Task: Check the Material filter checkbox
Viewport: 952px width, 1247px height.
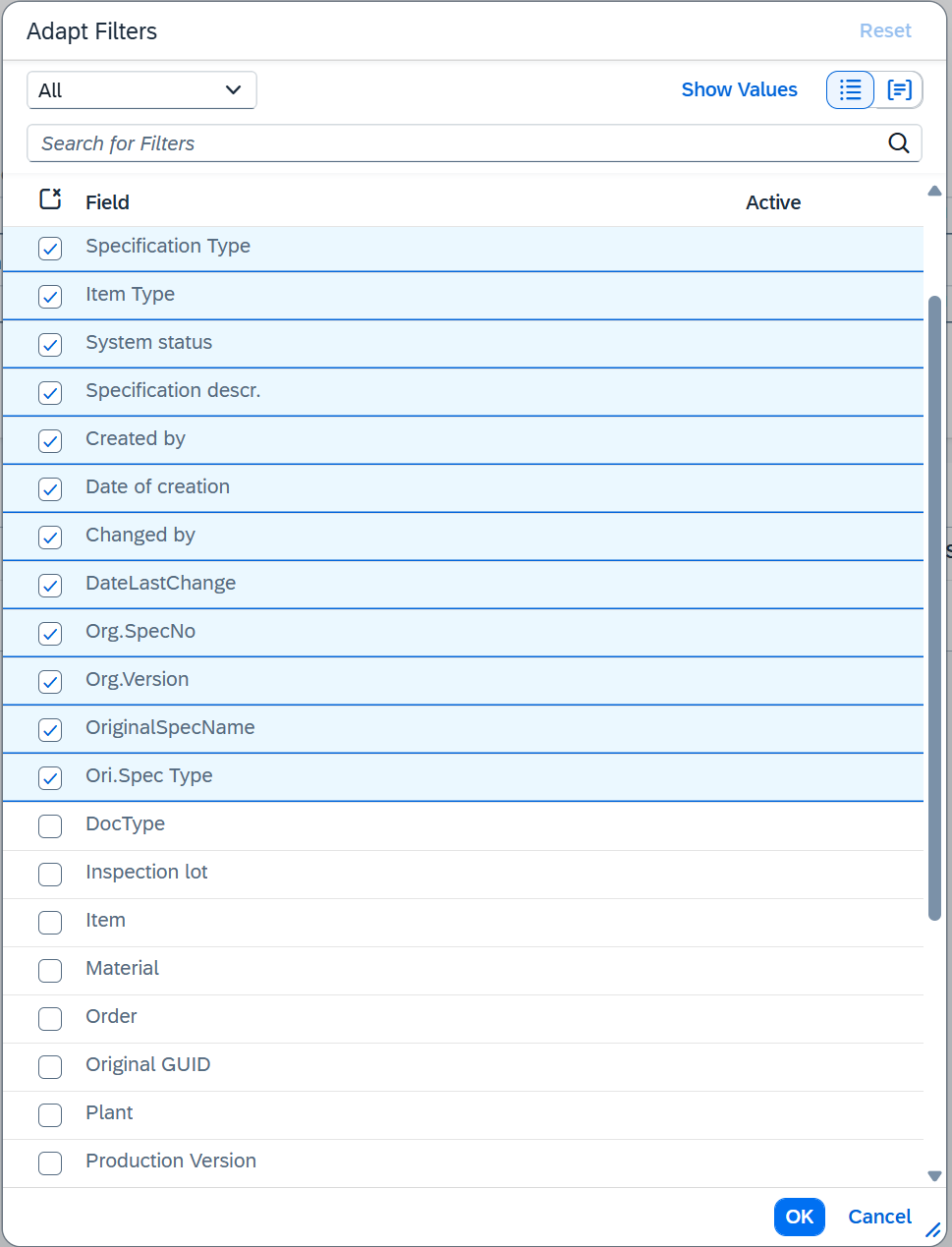Action: click(50, 971)
